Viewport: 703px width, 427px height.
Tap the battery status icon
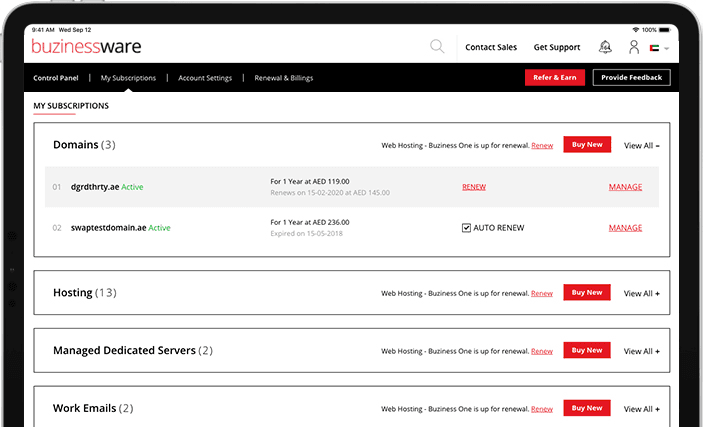(x=667, y=30)
